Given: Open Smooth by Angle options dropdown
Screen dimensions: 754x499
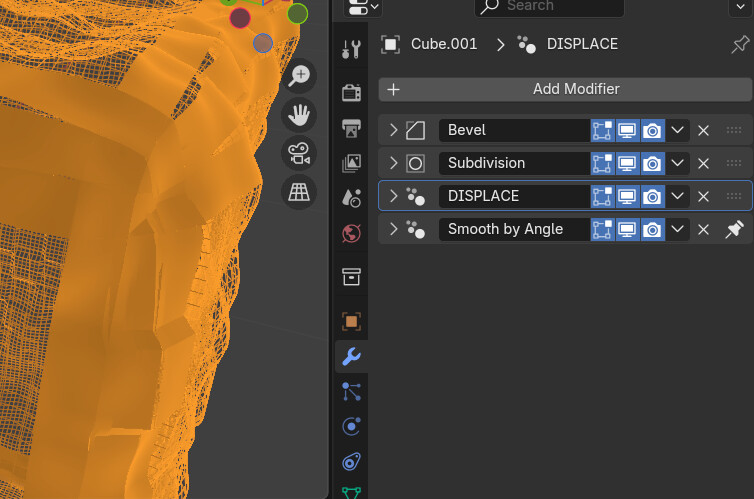Looking at the screenshot, I should (x=678, y=229).
